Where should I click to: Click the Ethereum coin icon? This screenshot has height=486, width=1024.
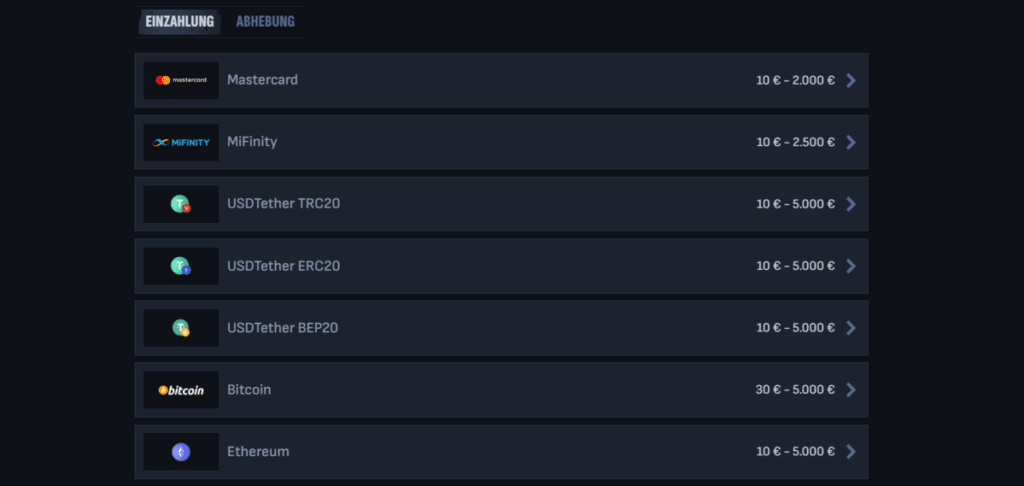pyautogui.click(x=181, y=452)
